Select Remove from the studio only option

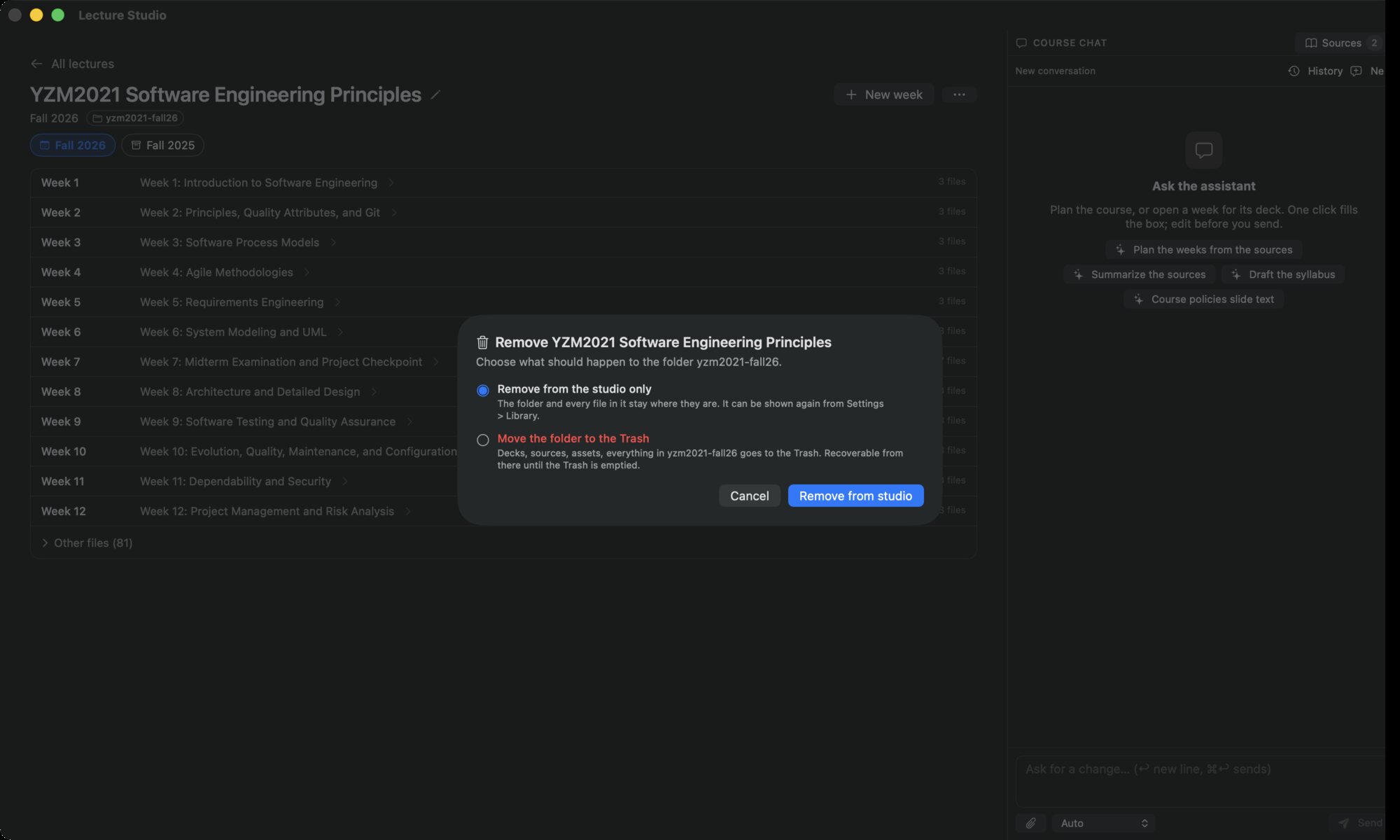pos(482,391)
